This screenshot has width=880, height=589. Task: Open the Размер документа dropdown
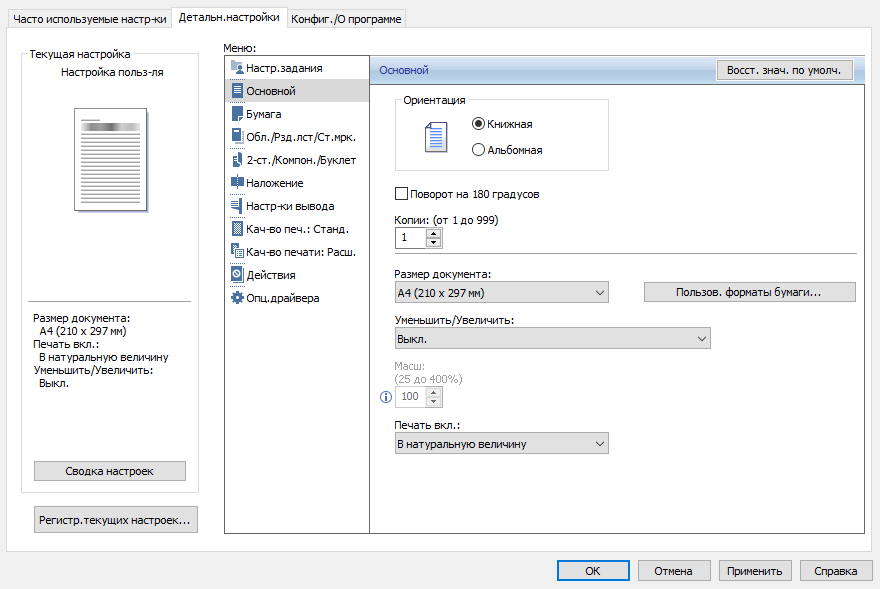tap(502, 293)
